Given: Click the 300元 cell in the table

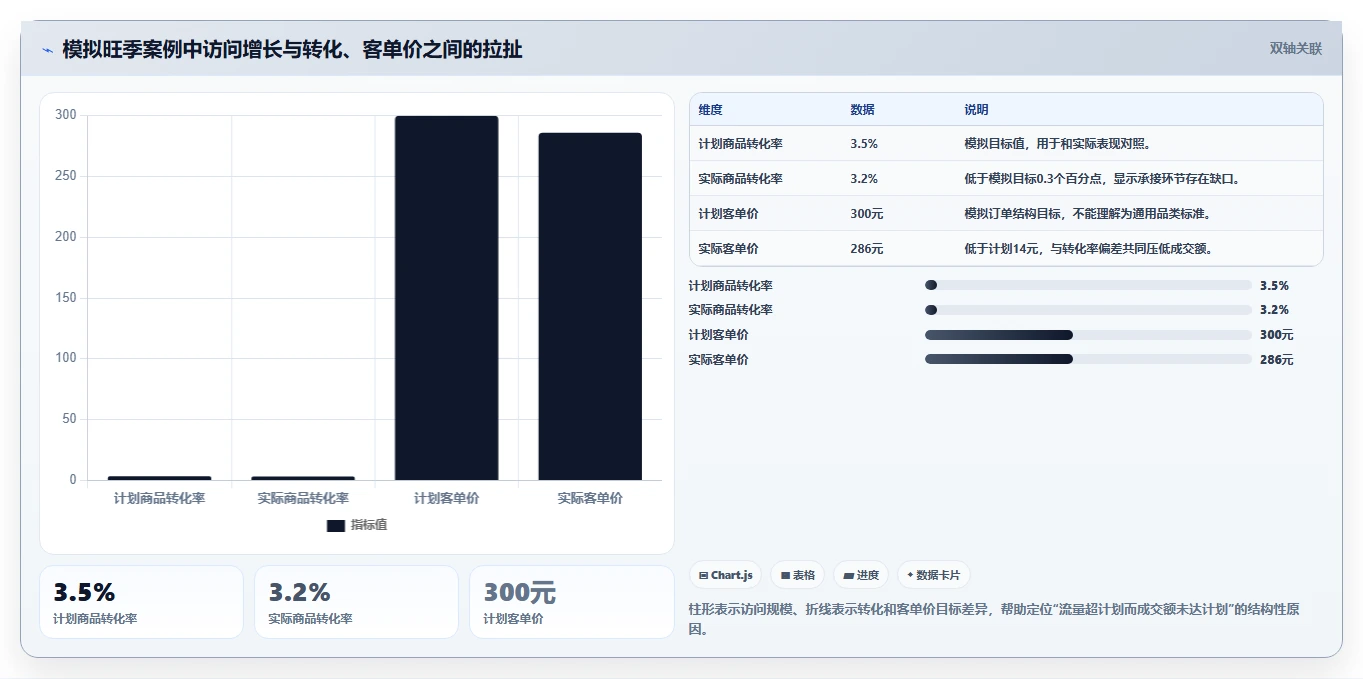Looking at the screenshot, I should pyautogui.click(x=867, y=214).
